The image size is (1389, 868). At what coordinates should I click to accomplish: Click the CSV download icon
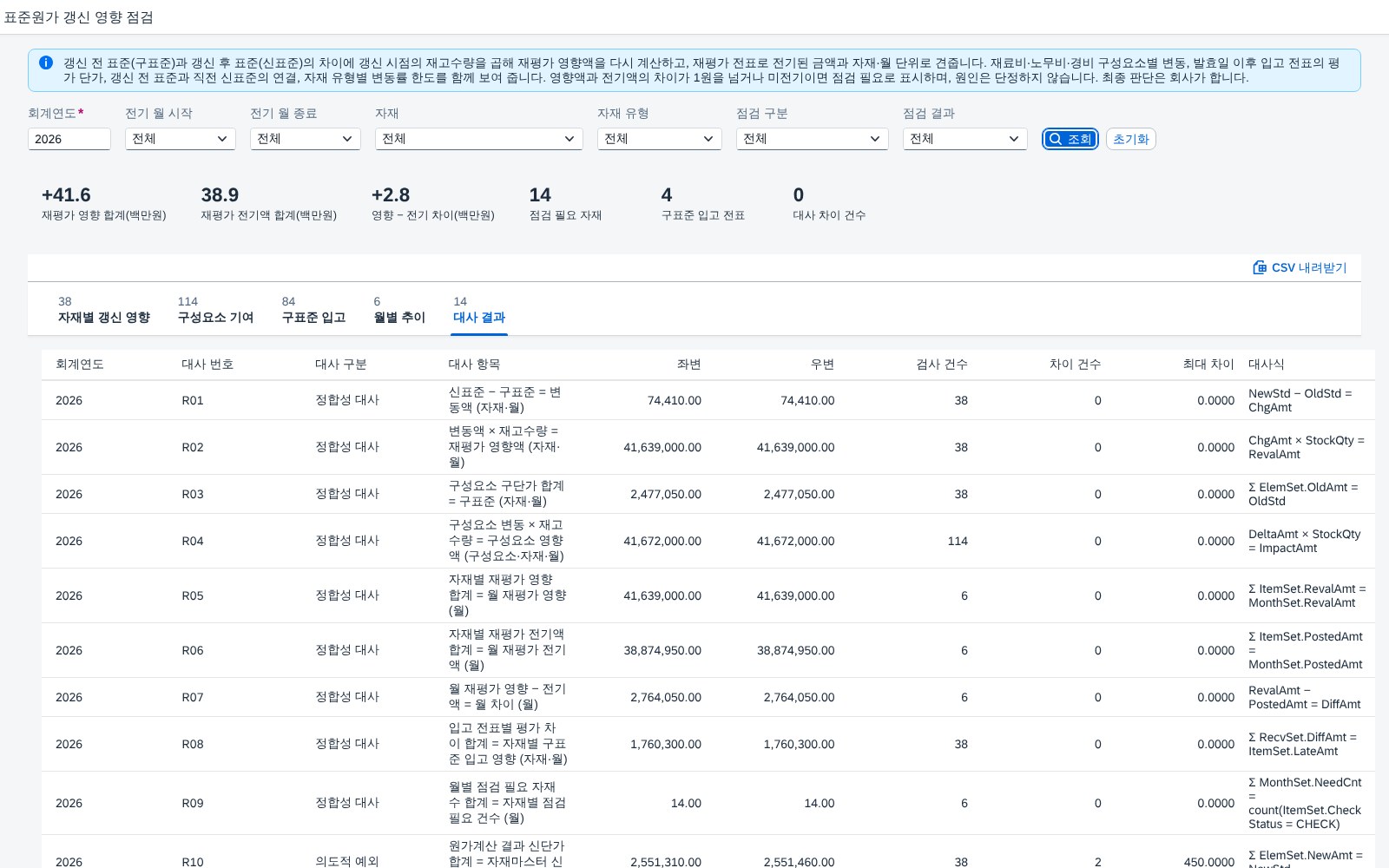pyautogui.click(x=1260, y=267)
